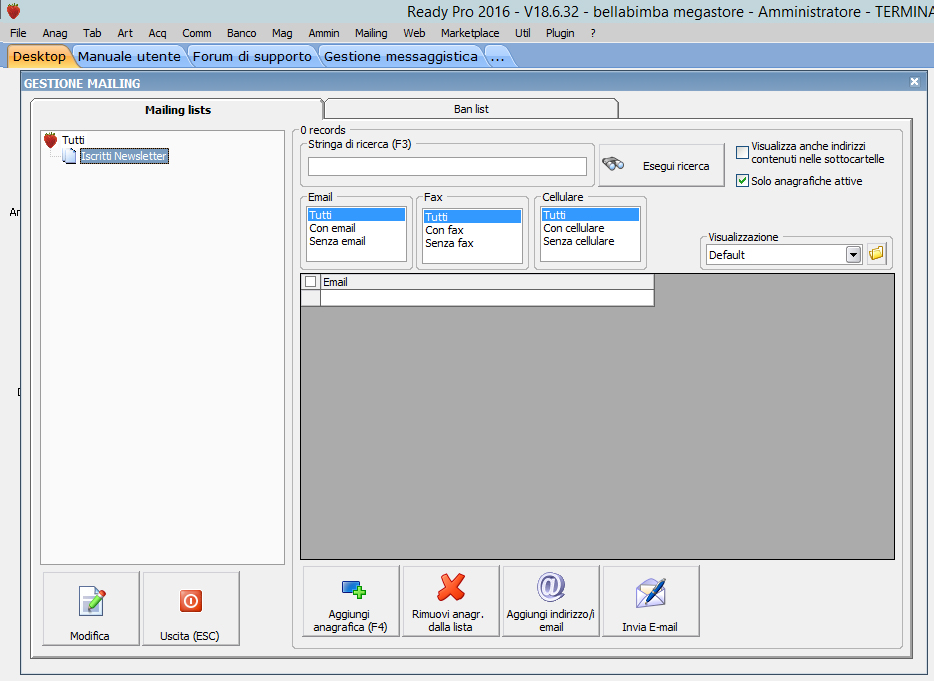934x681 pixels.
Task: Close the Gestione Mailing window
Action: pos(914,82)
